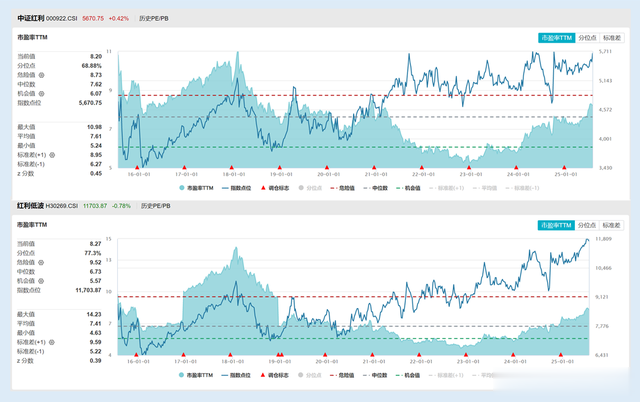Open the 危险值 info icon in bottom panel
The width and height of the screenshot is (640, 402).
[41, 262]
